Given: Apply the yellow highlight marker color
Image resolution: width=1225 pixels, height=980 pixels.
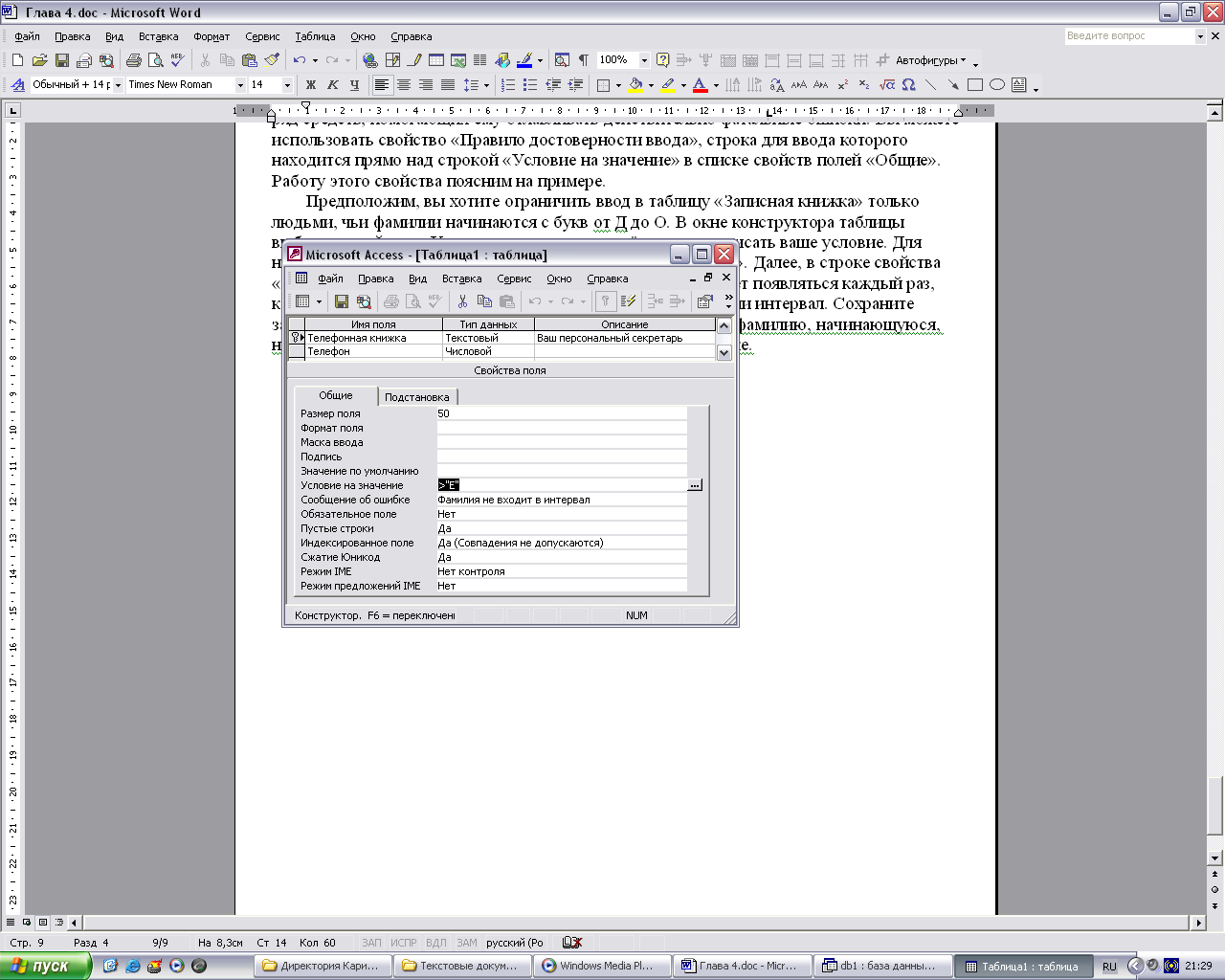Looking at the screenshot, I should point(668,85).
